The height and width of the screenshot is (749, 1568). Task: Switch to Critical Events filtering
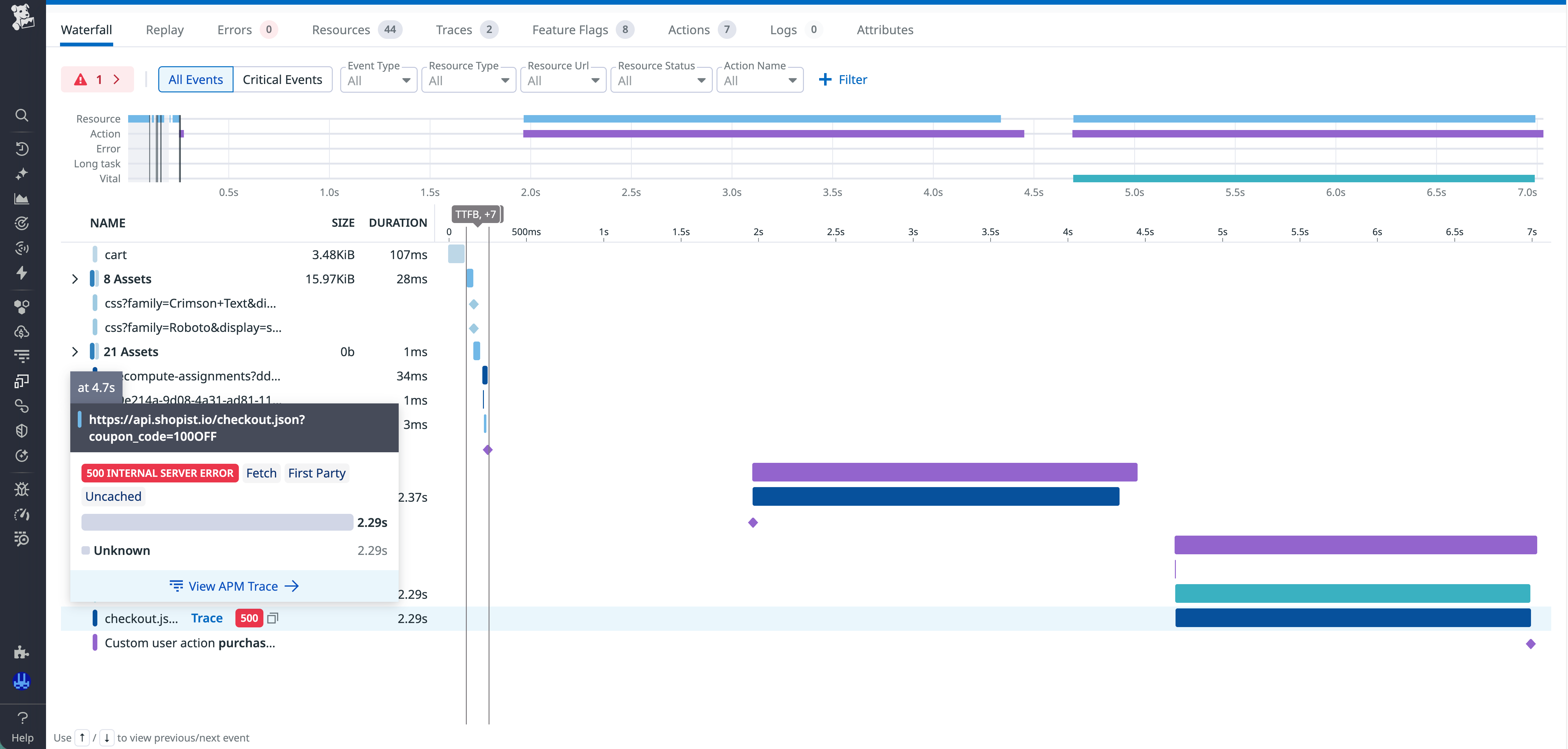(x=283, y=79)
